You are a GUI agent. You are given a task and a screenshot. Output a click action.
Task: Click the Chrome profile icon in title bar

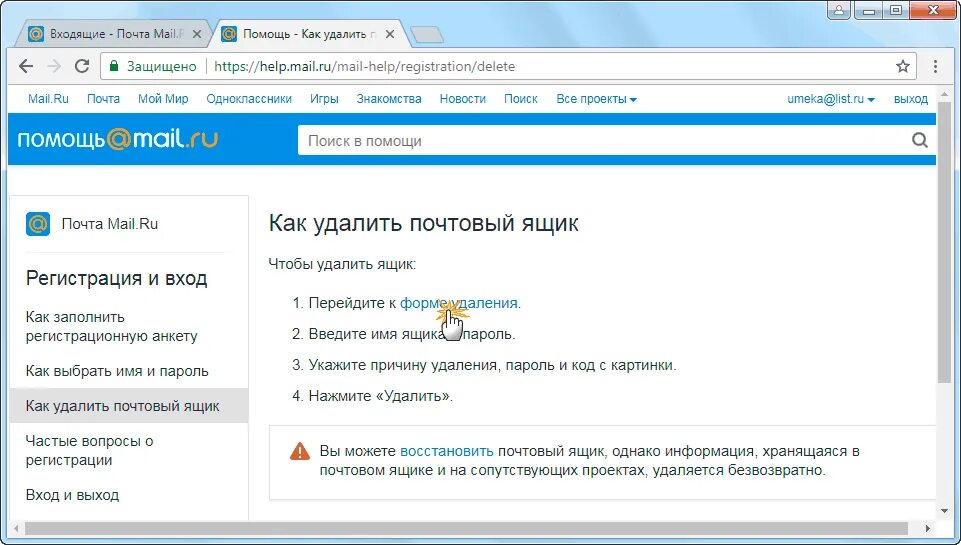point(839,9)
